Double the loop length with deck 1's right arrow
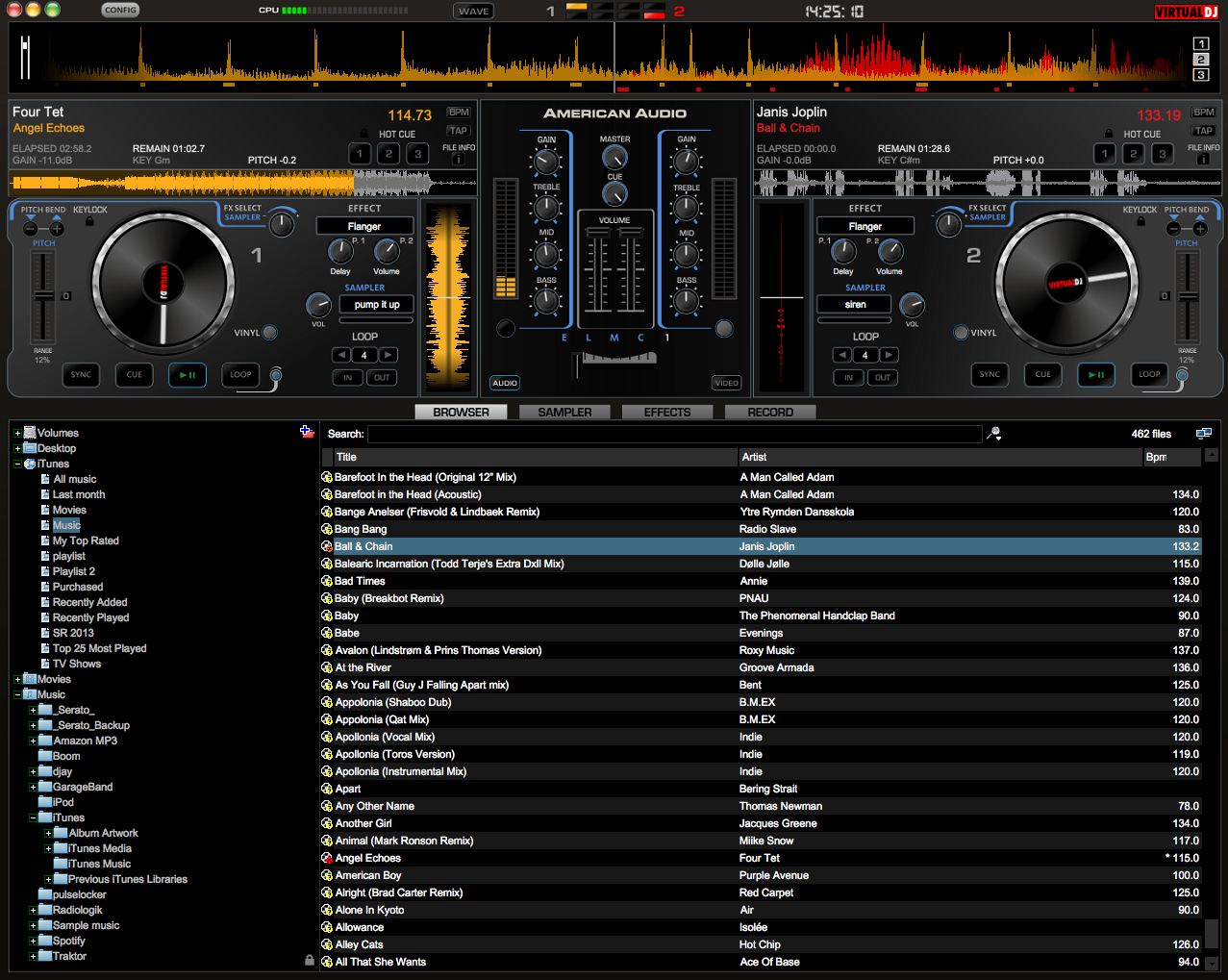 [x=388, y=355]
